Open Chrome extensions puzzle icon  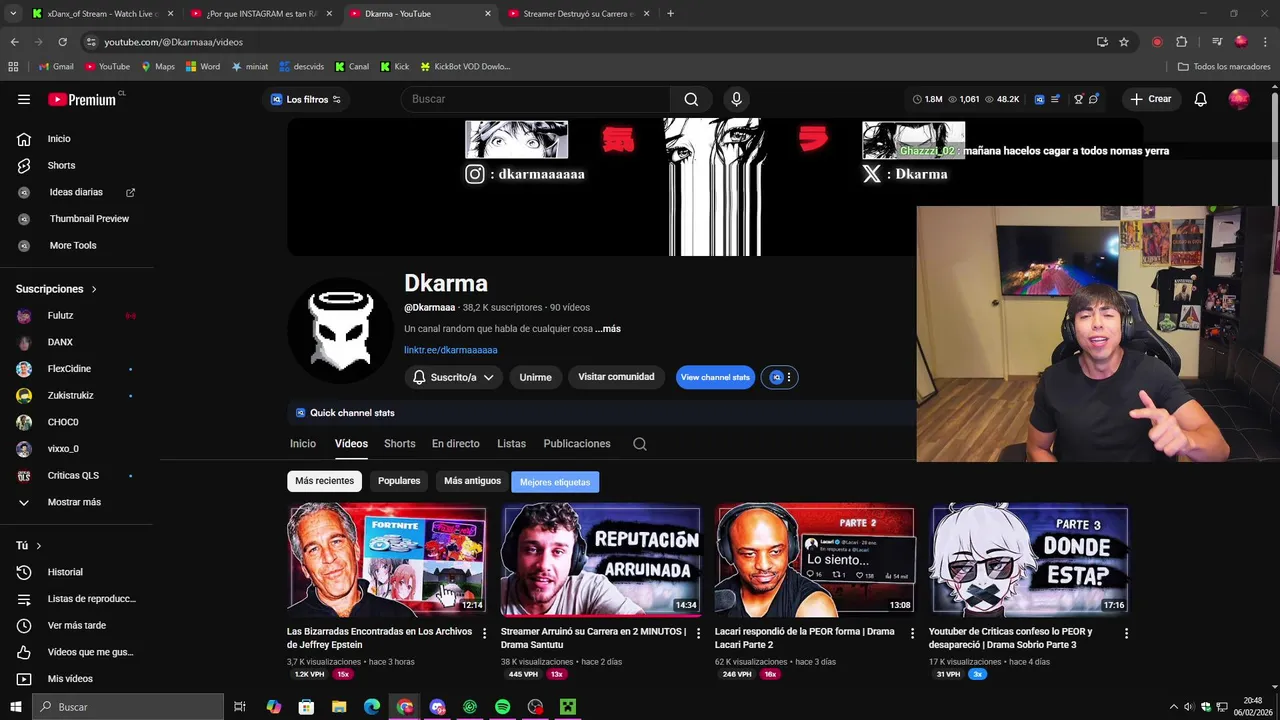pyautogui.click(x=1181, y=42)
